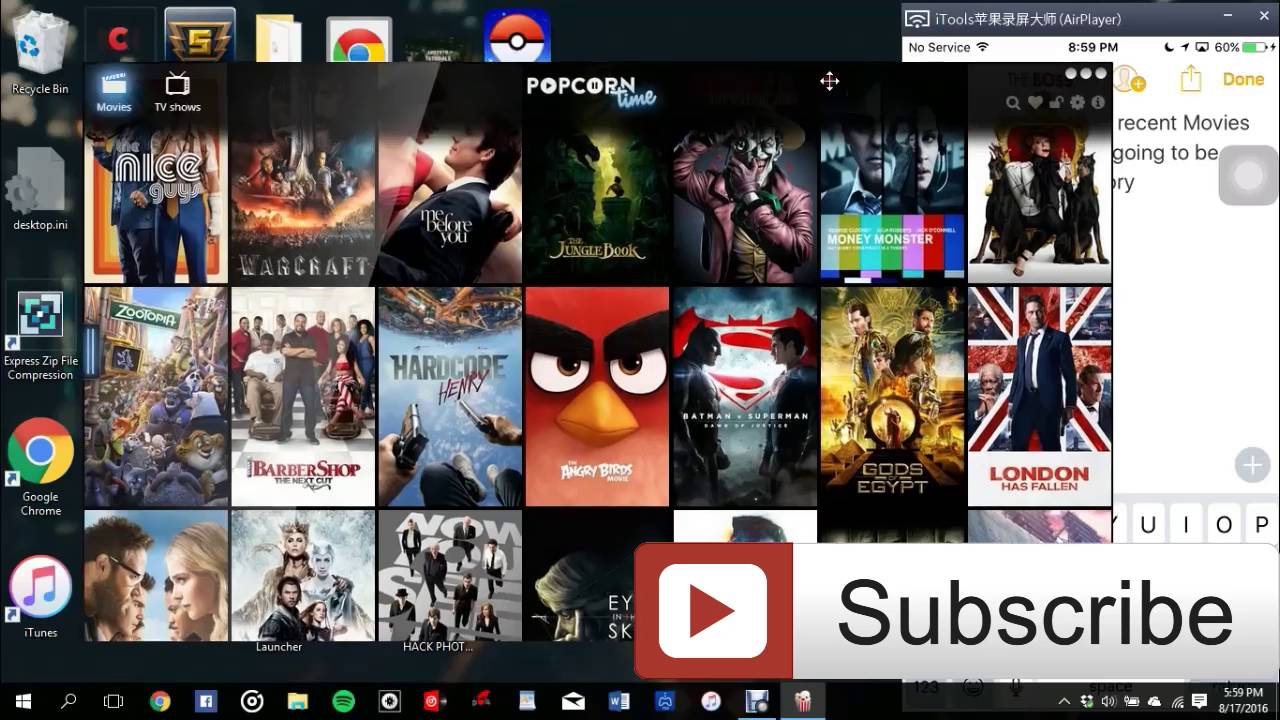This screenshot has width=1280, height=720.
Task: Open the London Has Fallen poster
Action: tap(1039, 397)
